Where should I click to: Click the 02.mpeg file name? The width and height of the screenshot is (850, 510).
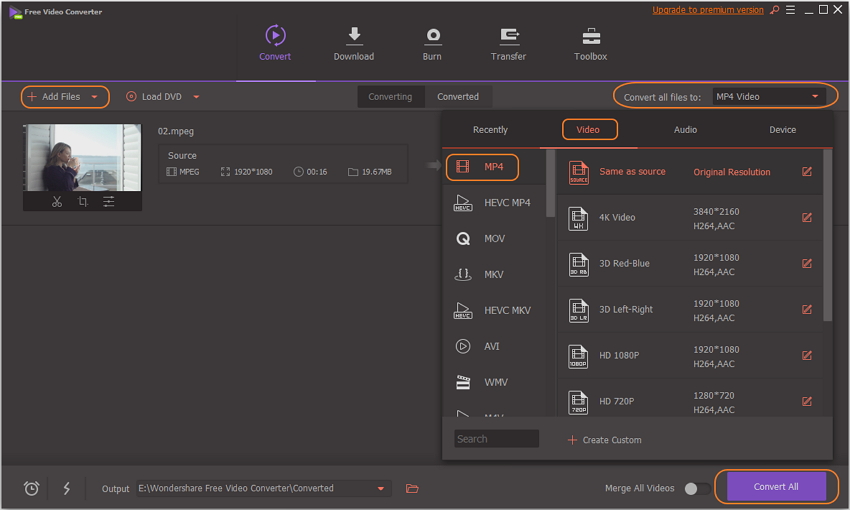pos(176,131)
